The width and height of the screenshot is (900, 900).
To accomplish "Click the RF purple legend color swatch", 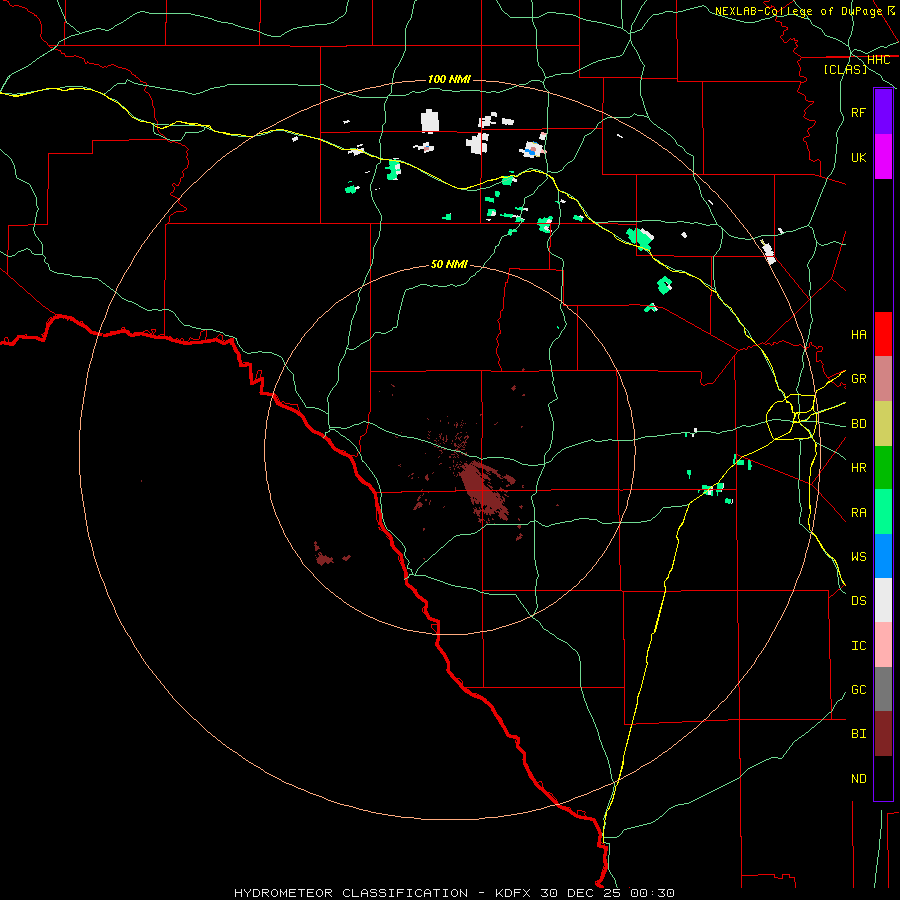I will (883, 112).
